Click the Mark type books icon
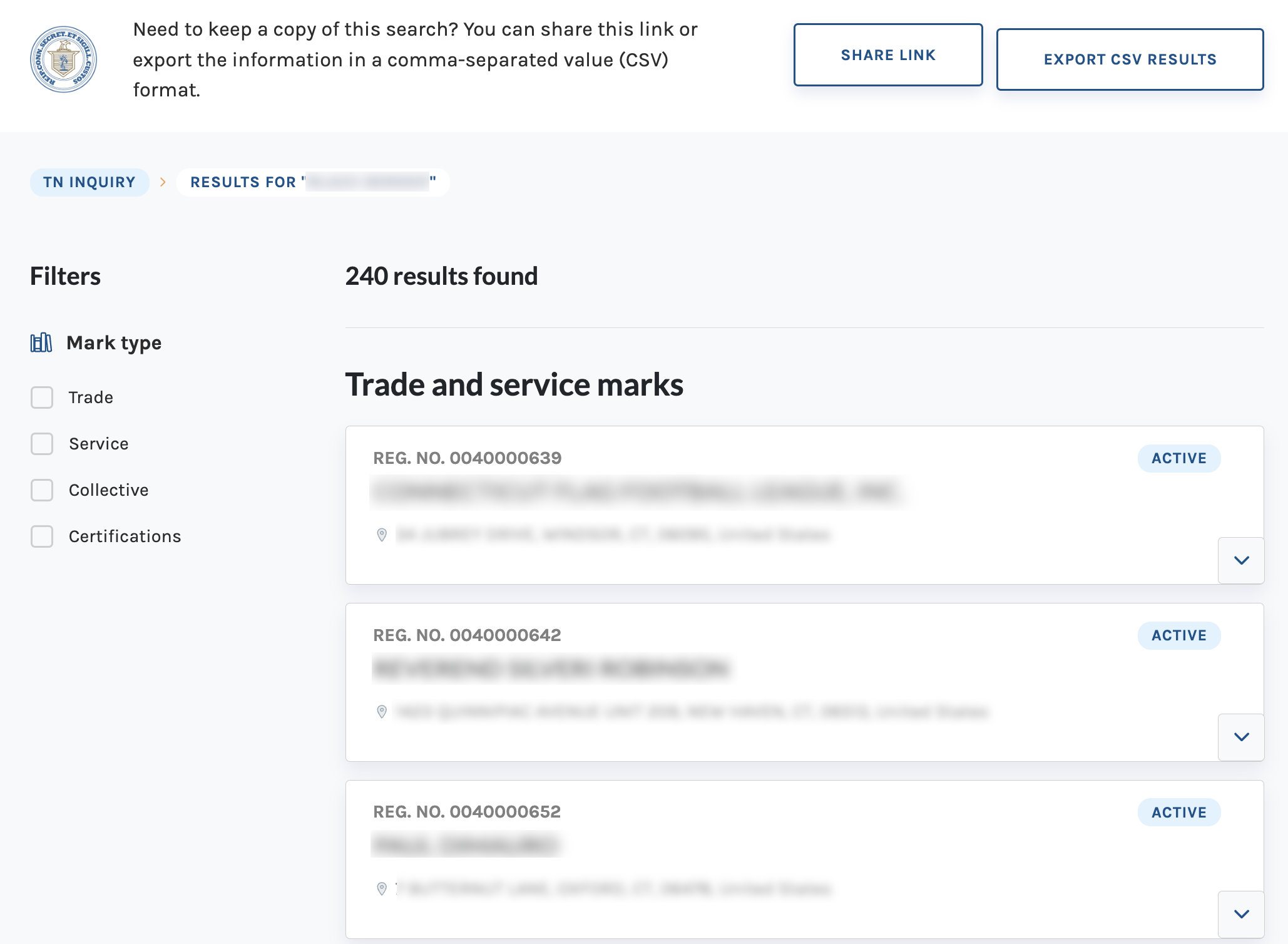The image size is (1288, 944). [41, 342]
